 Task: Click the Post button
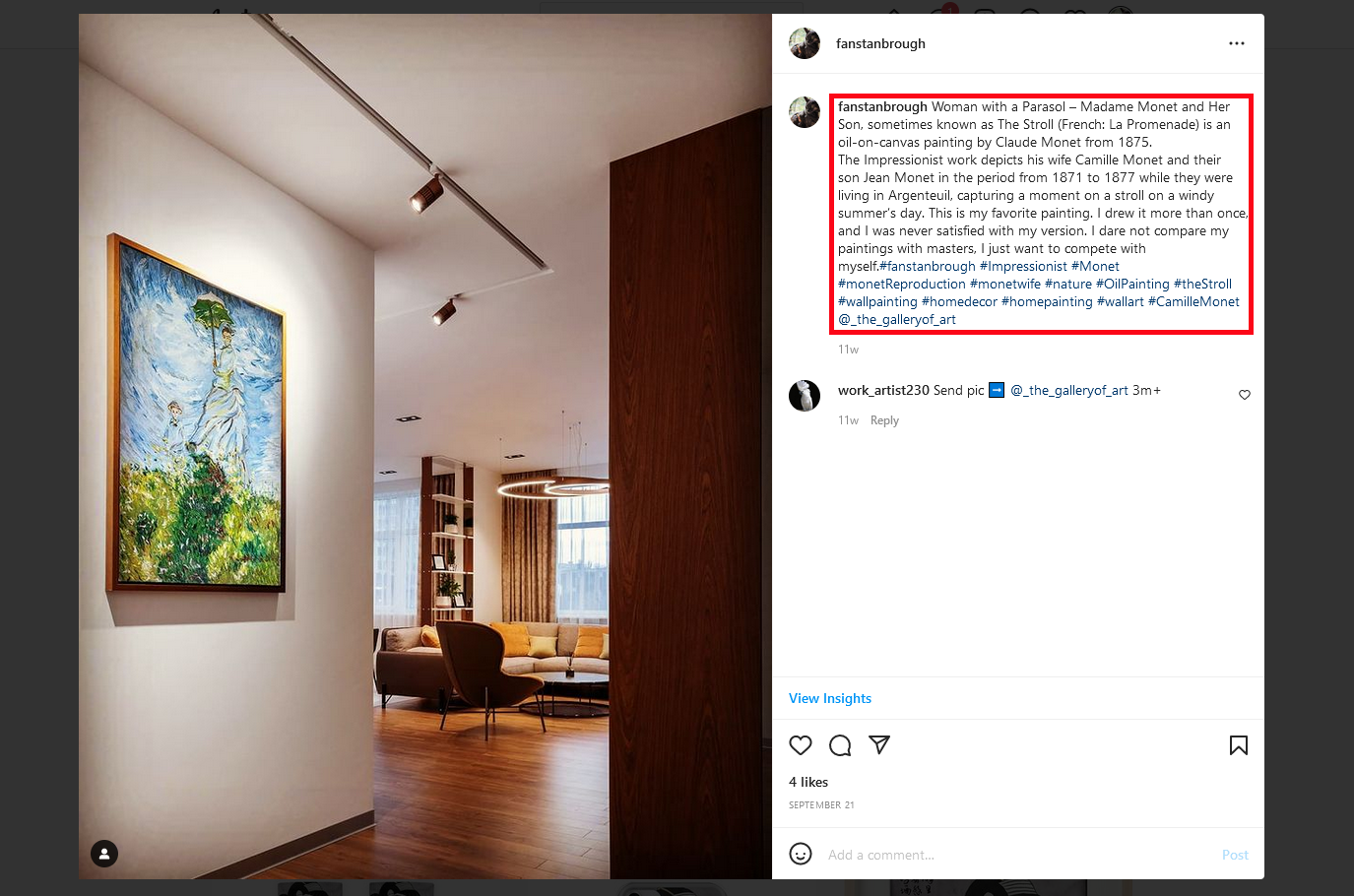[1235, 855]
